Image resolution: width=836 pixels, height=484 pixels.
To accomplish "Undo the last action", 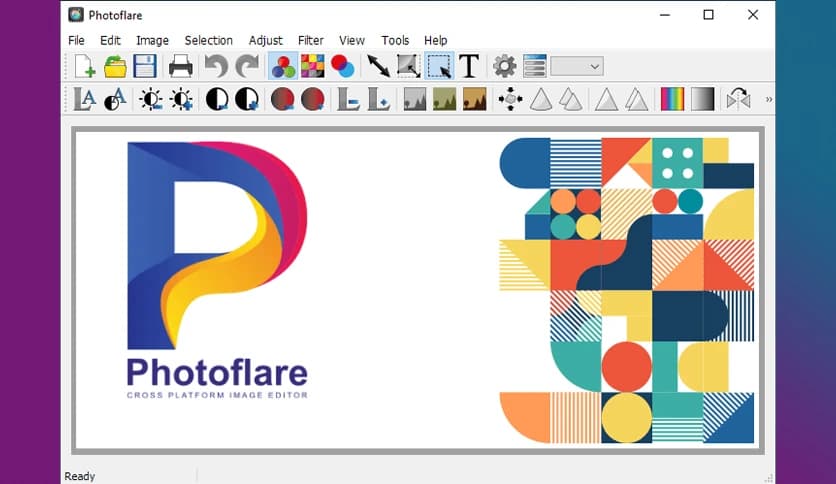I will (216, 67).
